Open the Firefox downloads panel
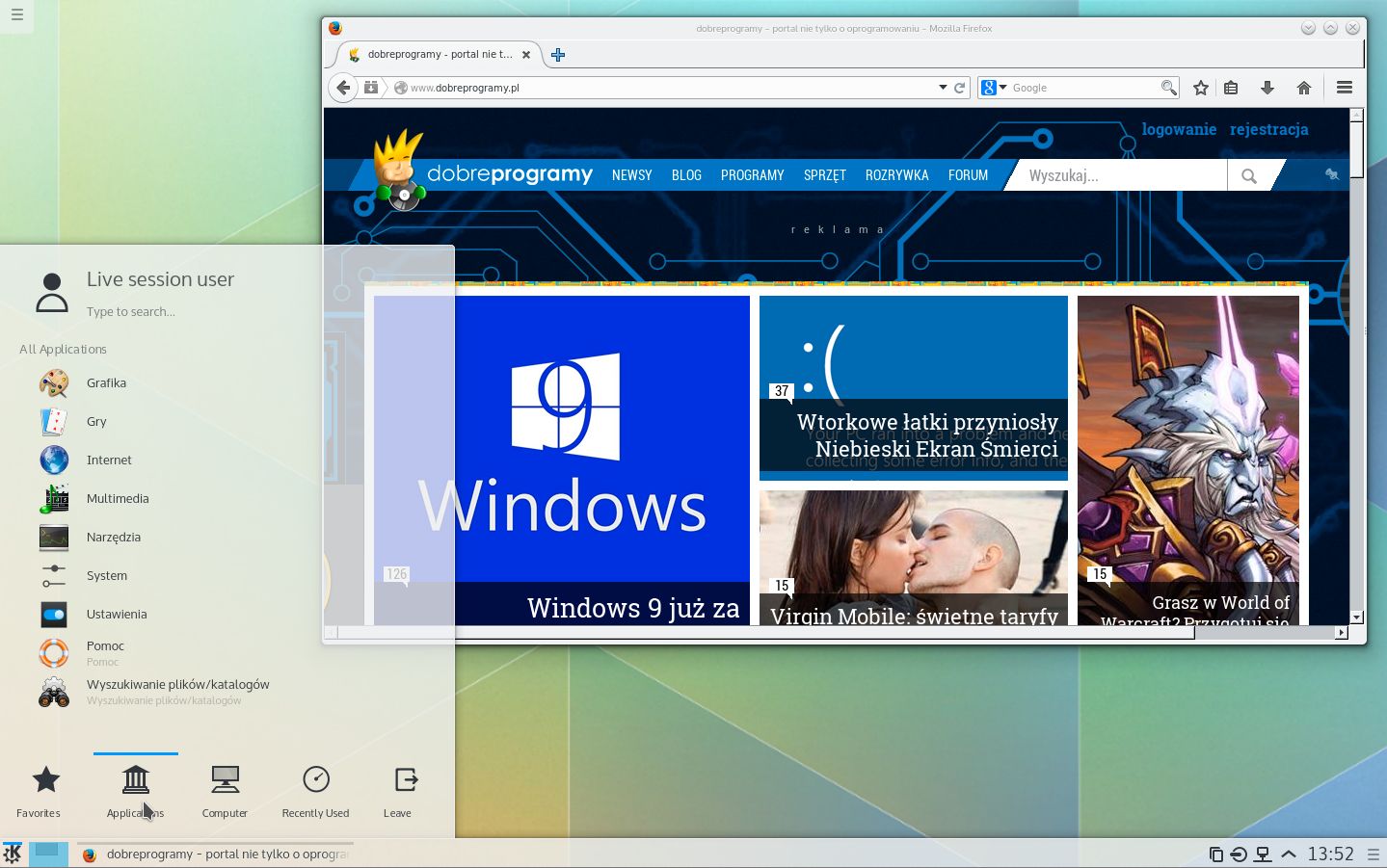 click(1267, 88)
